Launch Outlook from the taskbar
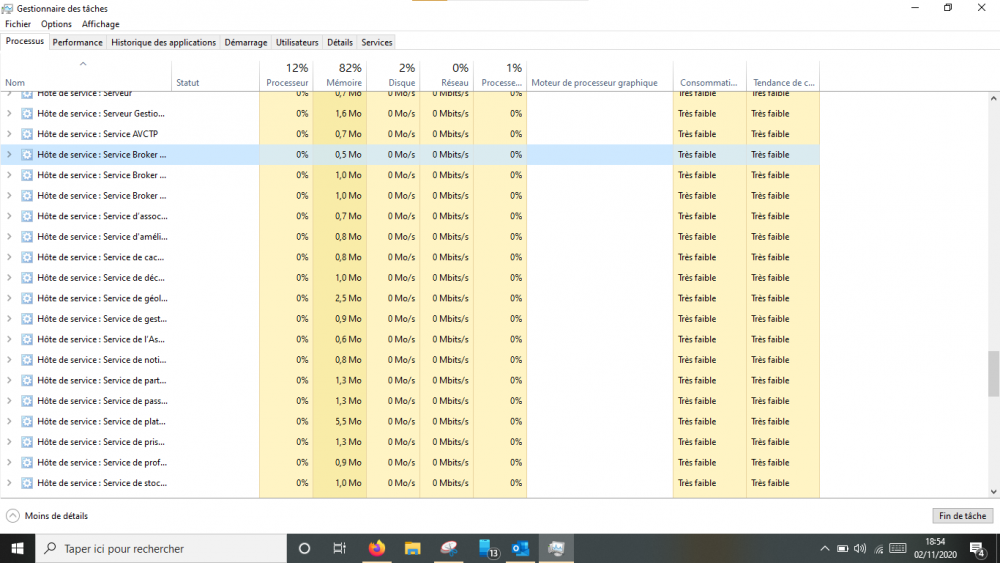1000x563 pixels. coord(520,548)
